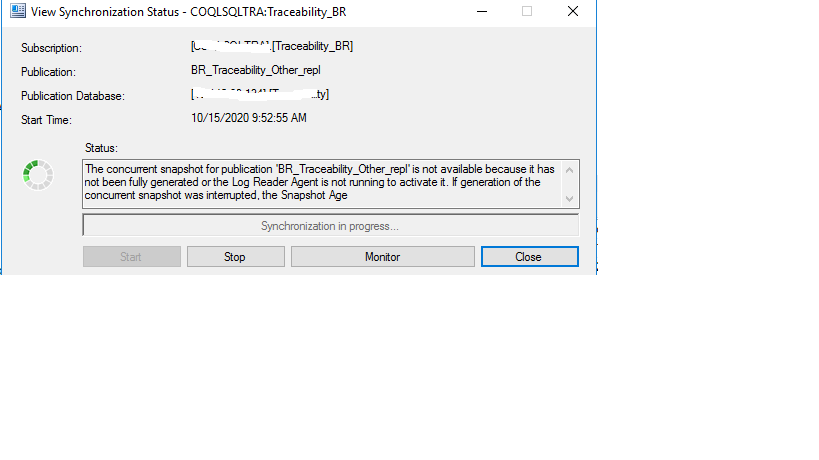Click the grayed-out Start button

132,257
